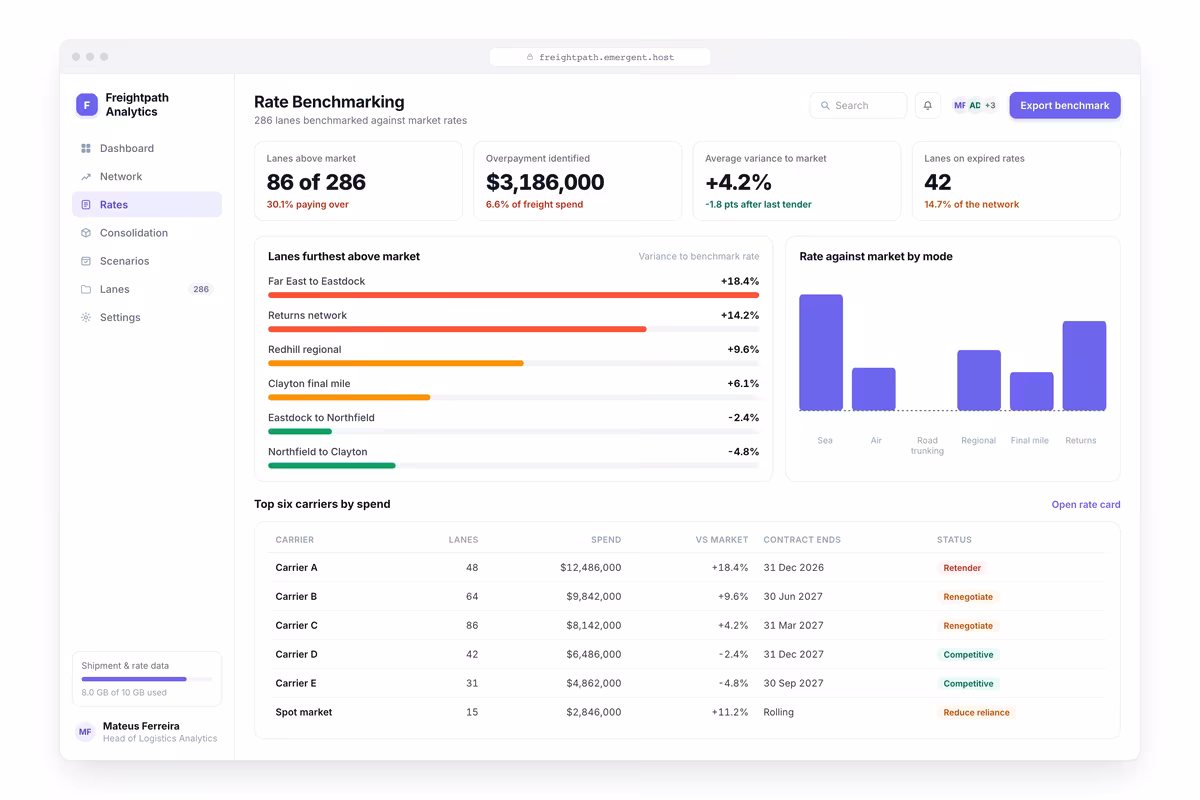Click the Search input field
1200x800 pixels.
(x=858, y=105)
